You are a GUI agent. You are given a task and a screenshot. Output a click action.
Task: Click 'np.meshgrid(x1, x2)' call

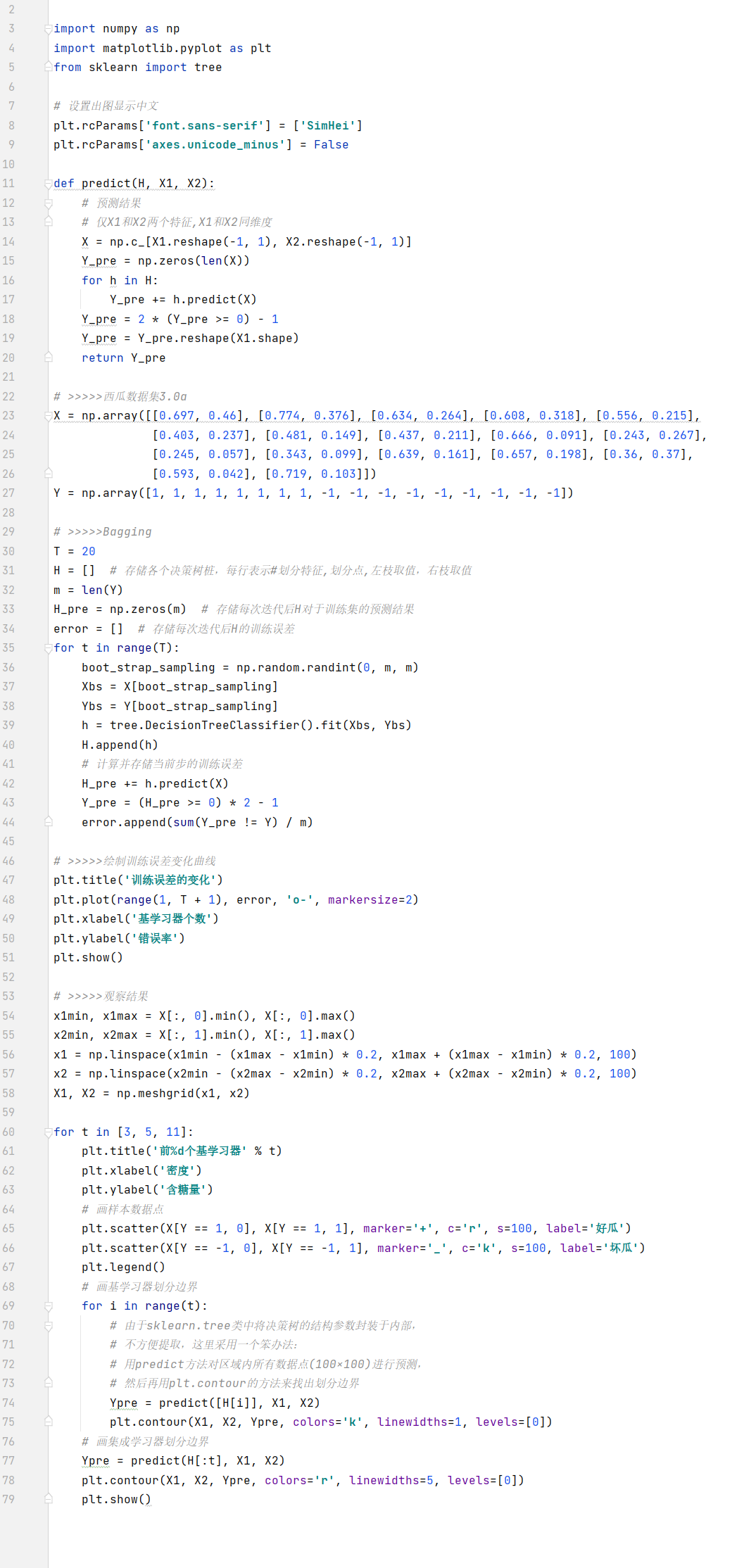(x=184, y=1094)
